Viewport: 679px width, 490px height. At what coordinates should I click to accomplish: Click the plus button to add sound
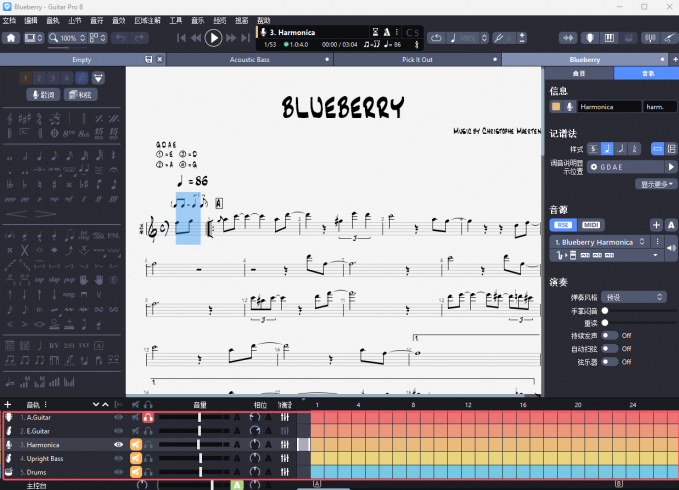pos(655,225)
